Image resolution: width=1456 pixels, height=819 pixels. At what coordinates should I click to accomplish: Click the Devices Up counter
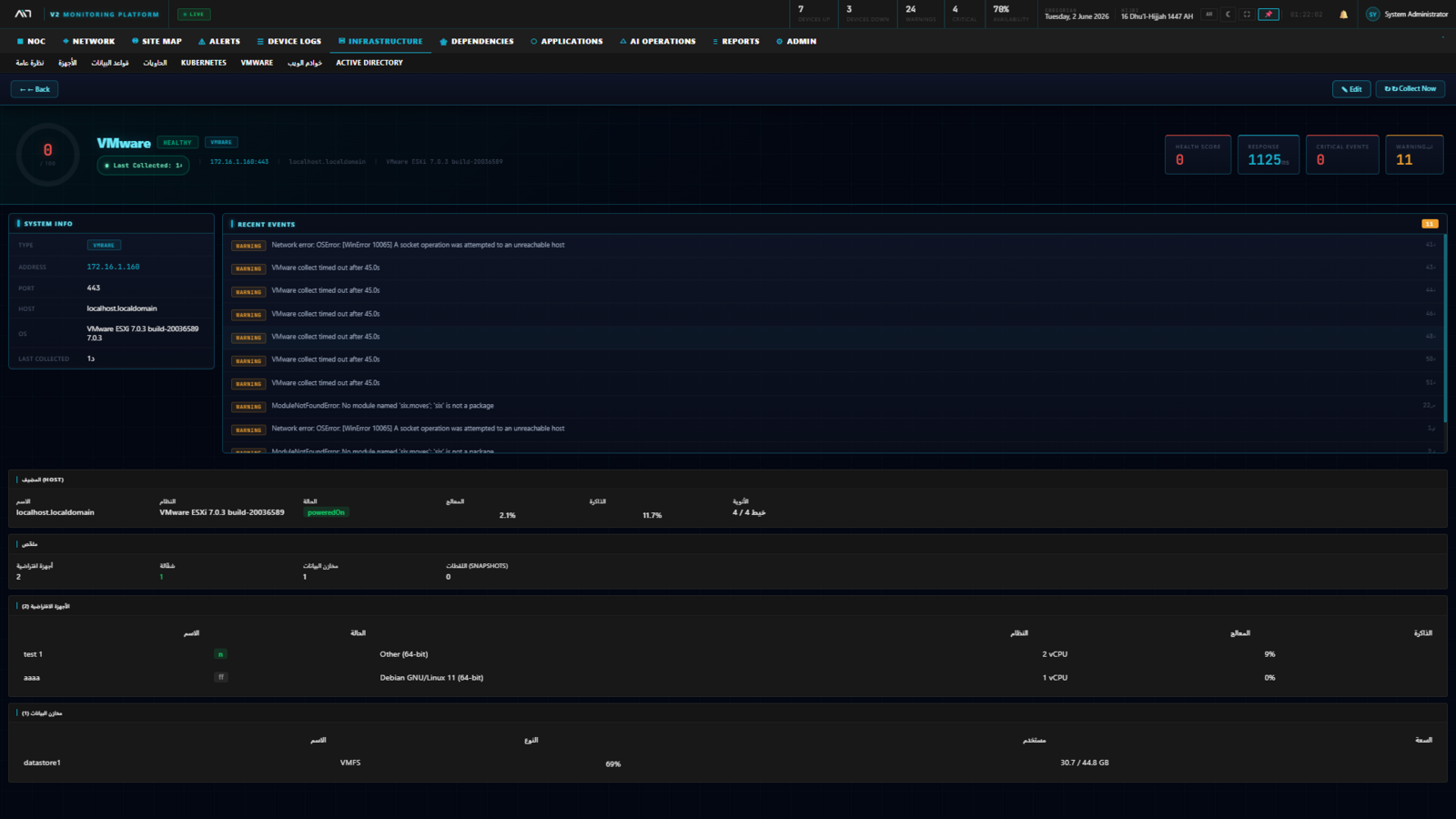click(814, 14)
